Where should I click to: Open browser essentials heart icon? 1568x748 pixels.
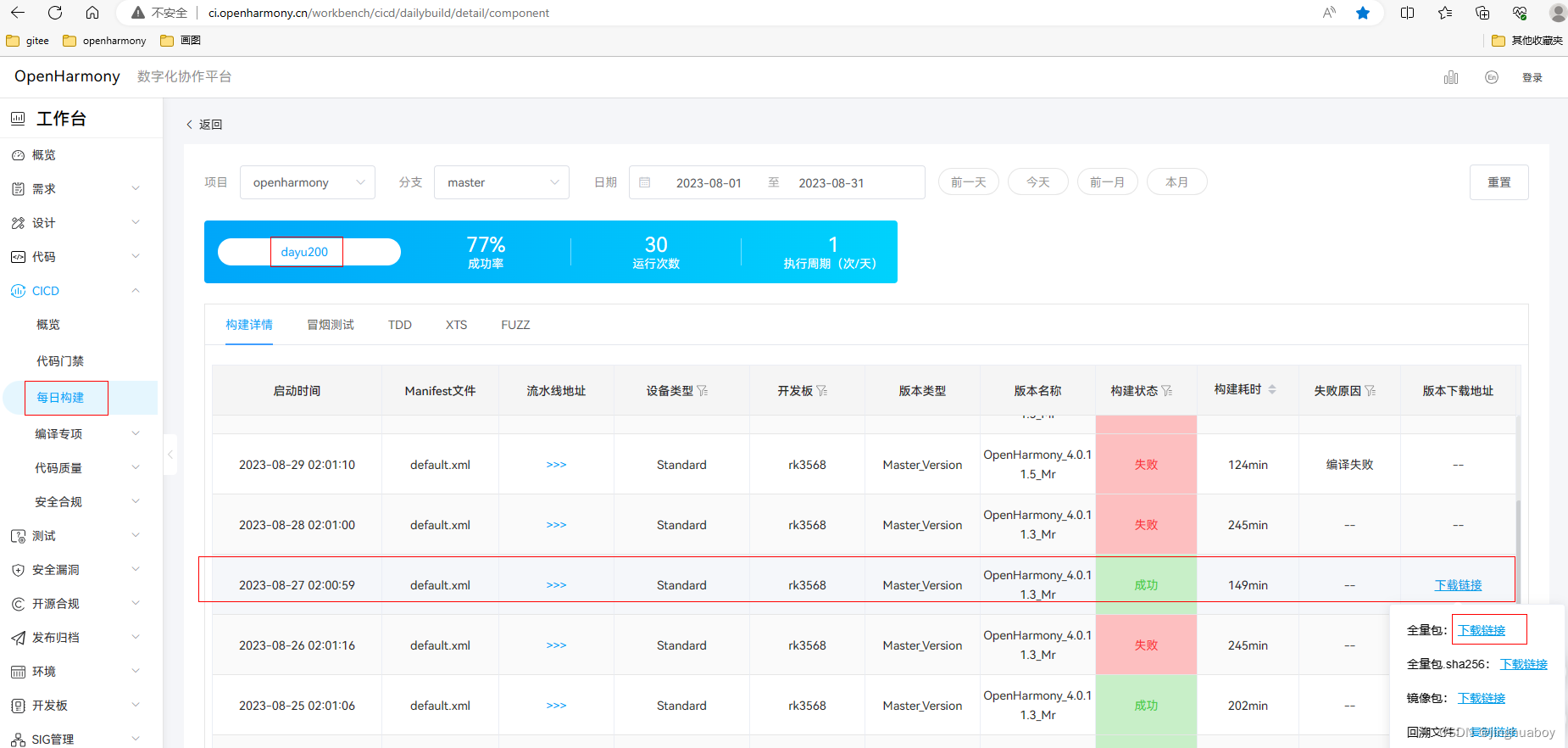coord(1520,13)
